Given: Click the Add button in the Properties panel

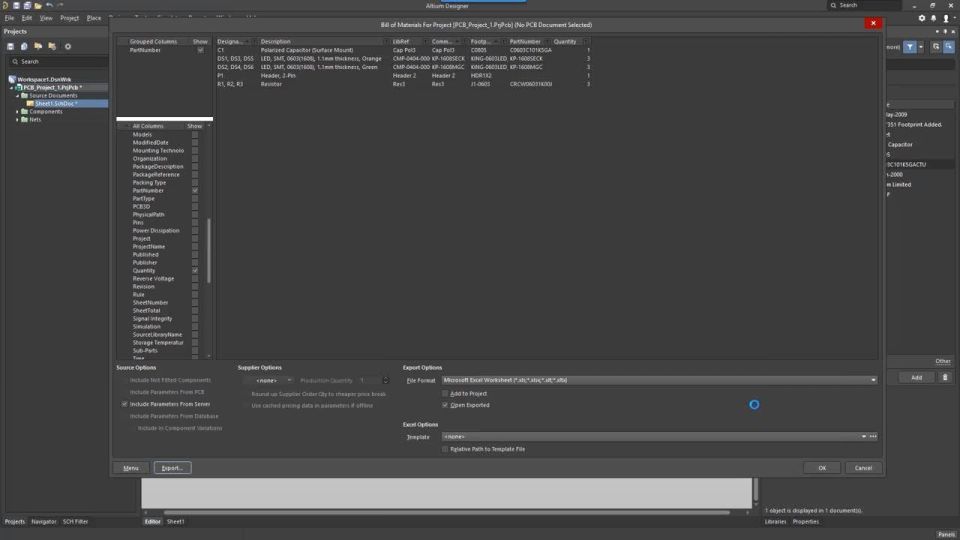Looking at the screenshot, I should click(917, 377).
